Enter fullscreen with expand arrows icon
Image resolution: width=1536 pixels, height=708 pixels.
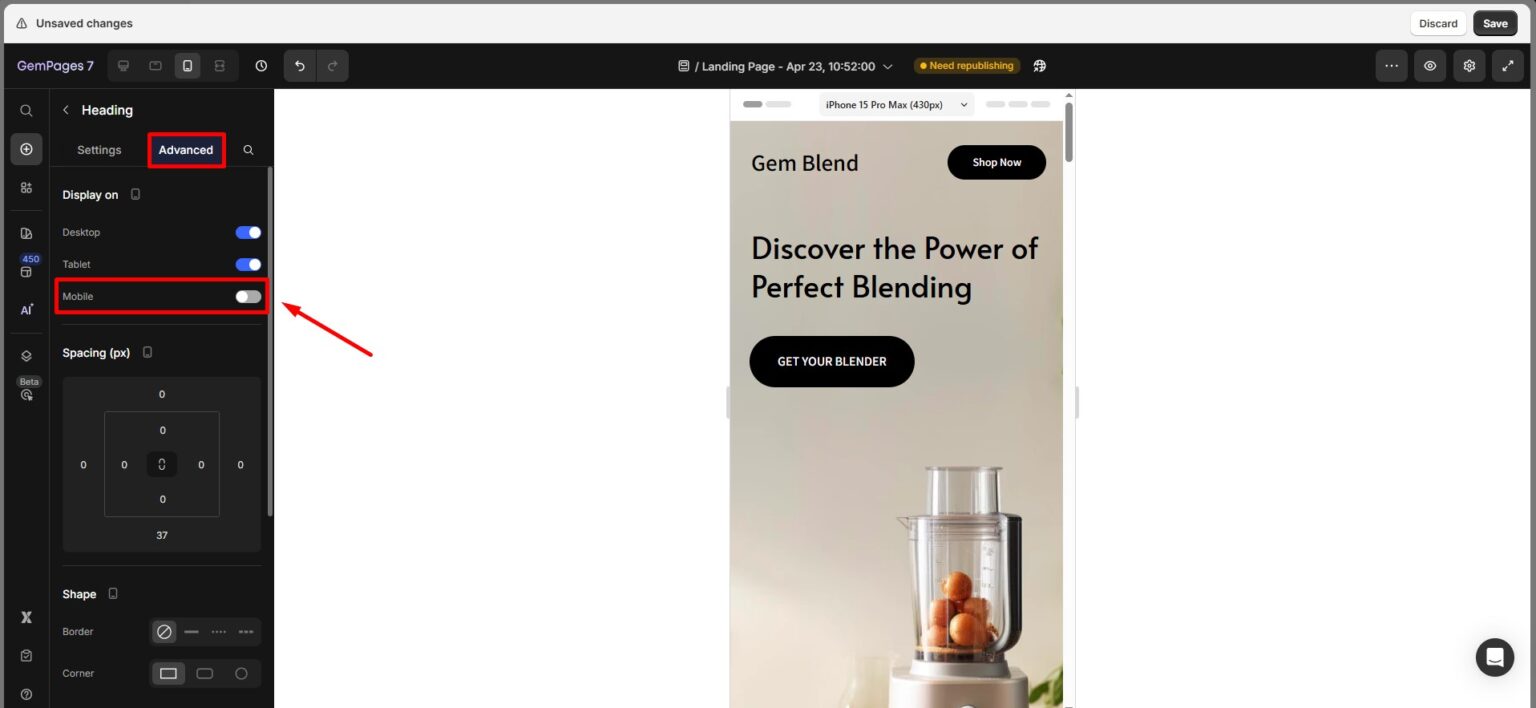pos(1508,66)
